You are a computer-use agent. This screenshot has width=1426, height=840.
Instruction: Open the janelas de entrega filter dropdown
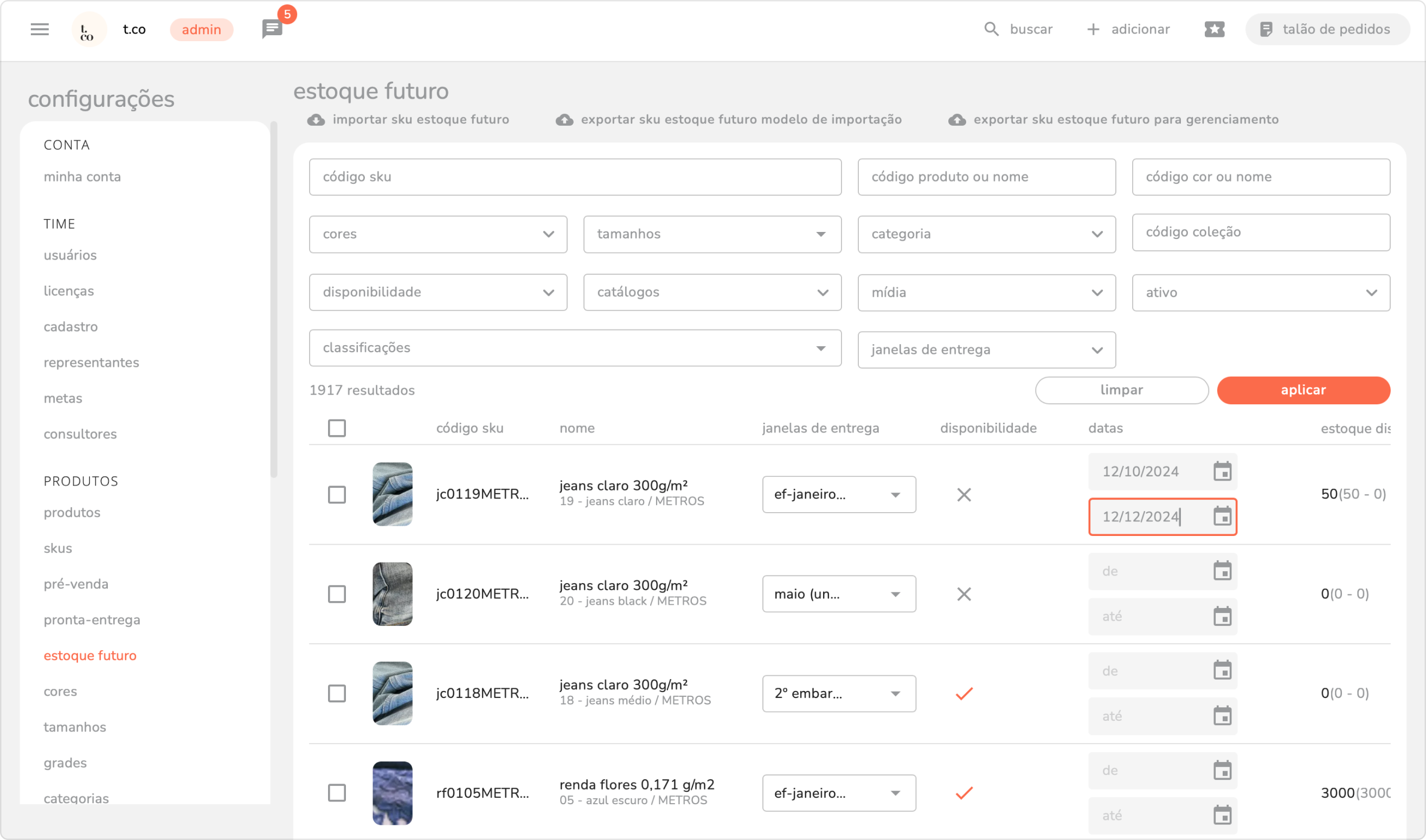[x=986, y=350]
